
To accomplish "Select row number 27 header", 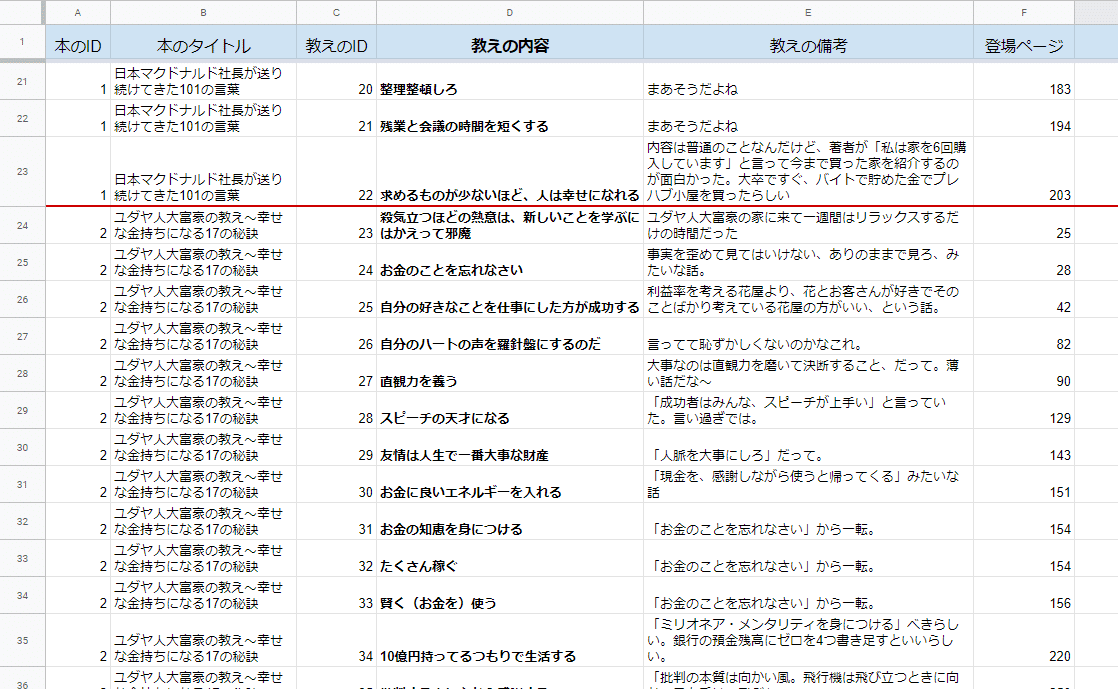I will (22, 337).
